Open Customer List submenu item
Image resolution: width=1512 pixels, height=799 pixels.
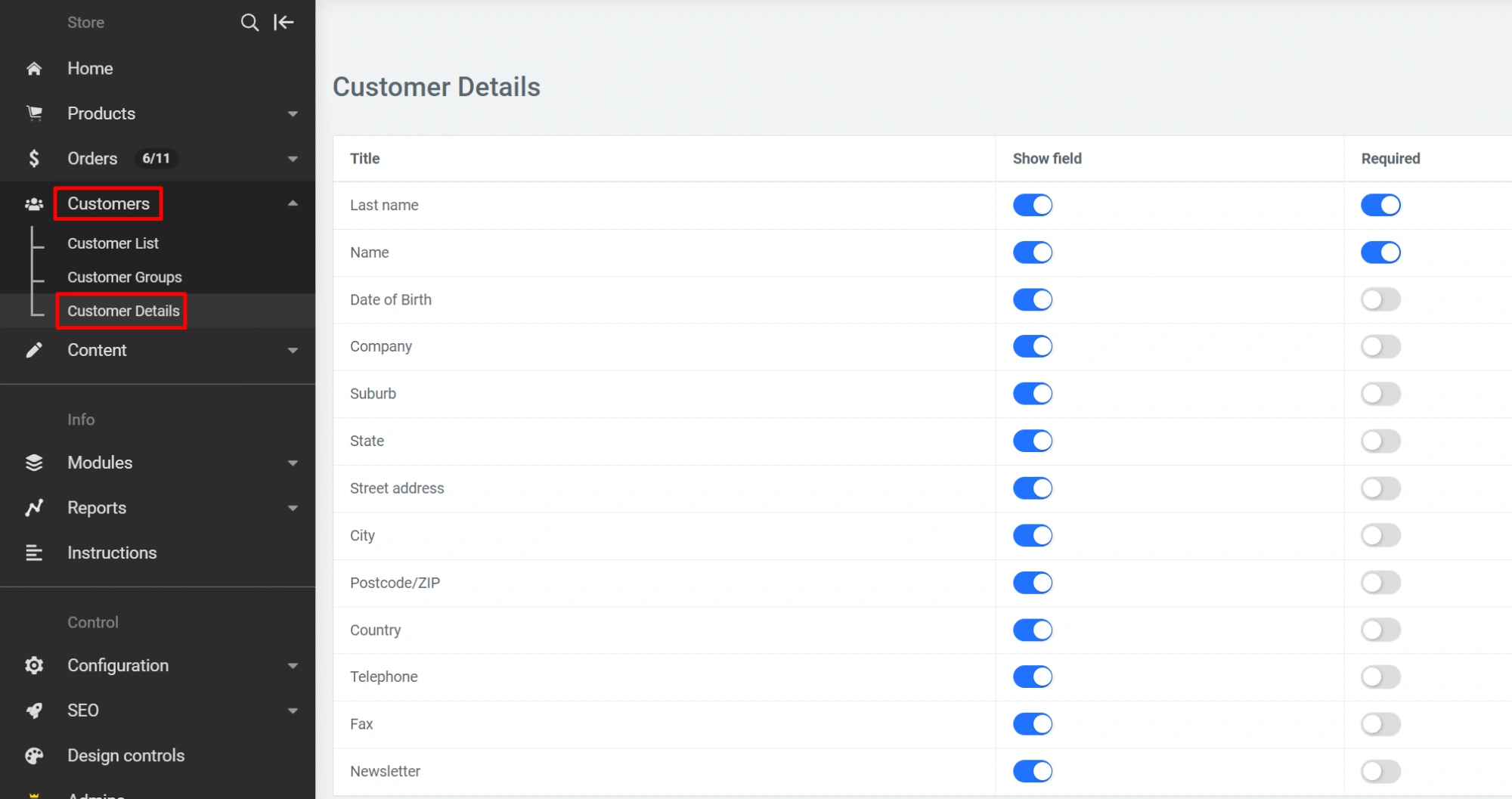(x=113, y=243)
